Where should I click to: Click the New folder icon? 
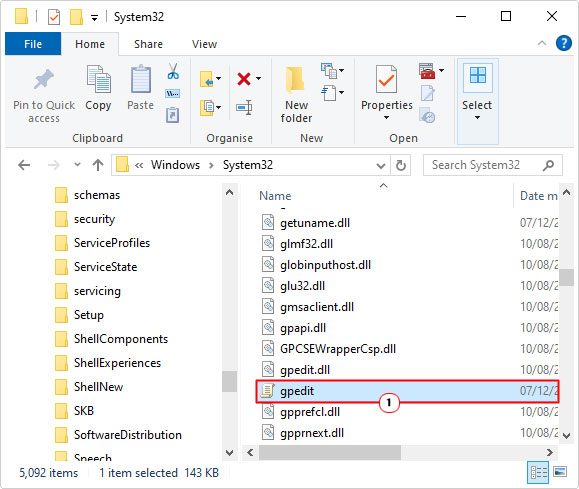click(x=296, y=79)
